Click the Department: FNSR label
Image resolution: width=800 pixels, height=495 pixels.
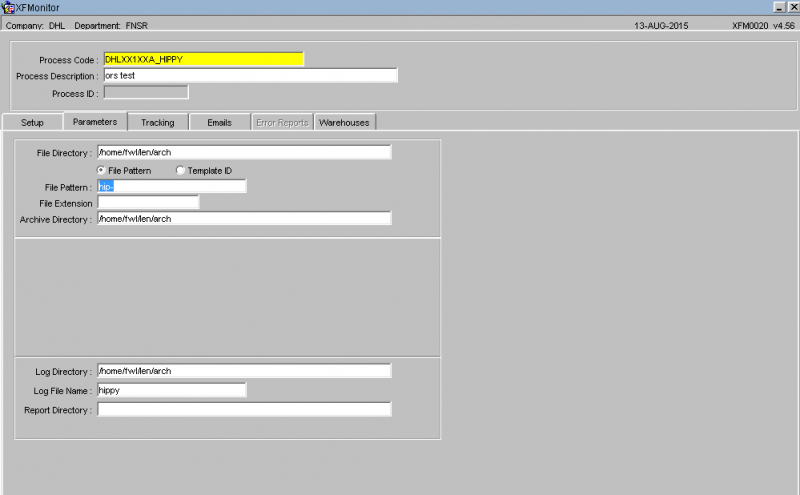(111, 26)
